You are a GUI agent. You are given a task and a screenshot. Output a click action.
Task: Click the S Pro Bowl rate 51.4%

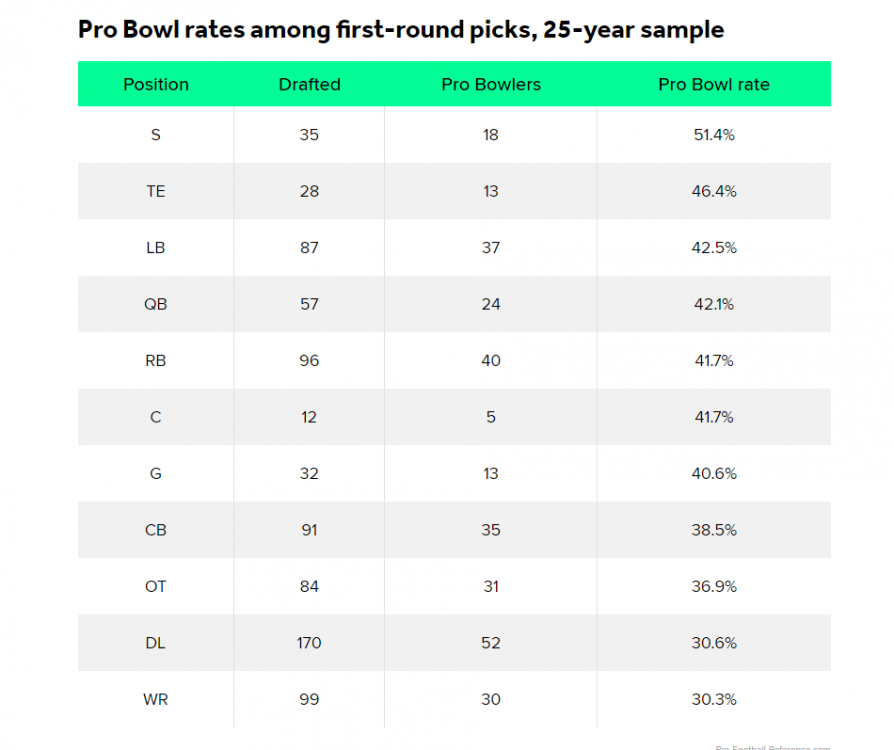[x=714, y=134]
